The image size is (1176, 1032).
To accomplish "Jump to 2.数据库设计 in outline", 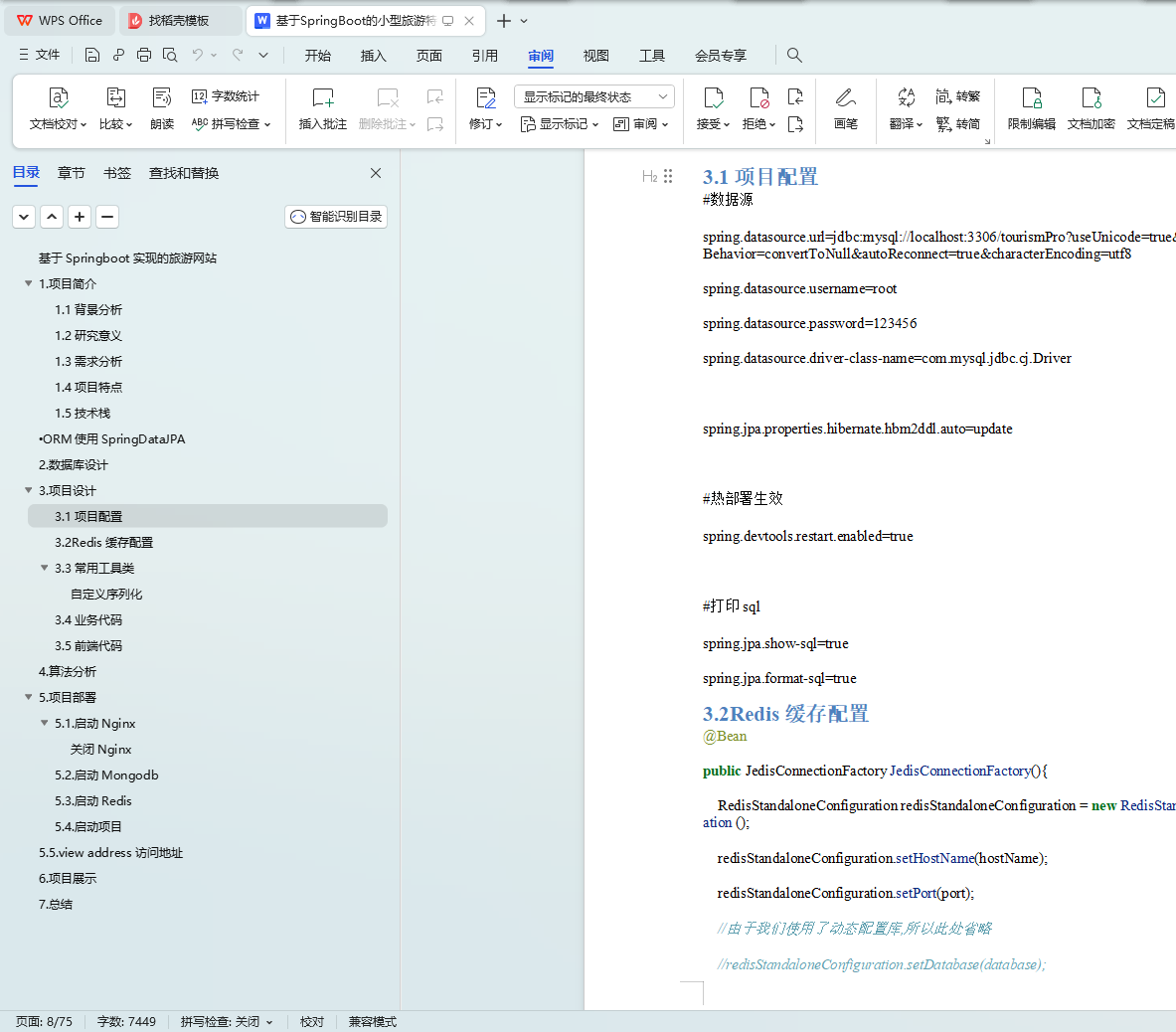I will point(74,465).
